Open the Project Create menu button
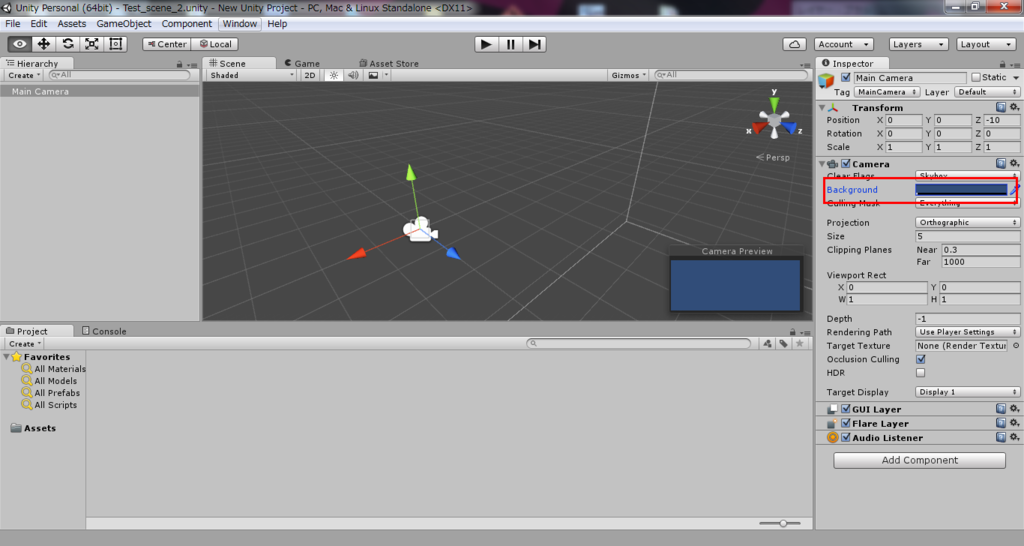This screenshot has height=546, width=1024. point(24,344)
